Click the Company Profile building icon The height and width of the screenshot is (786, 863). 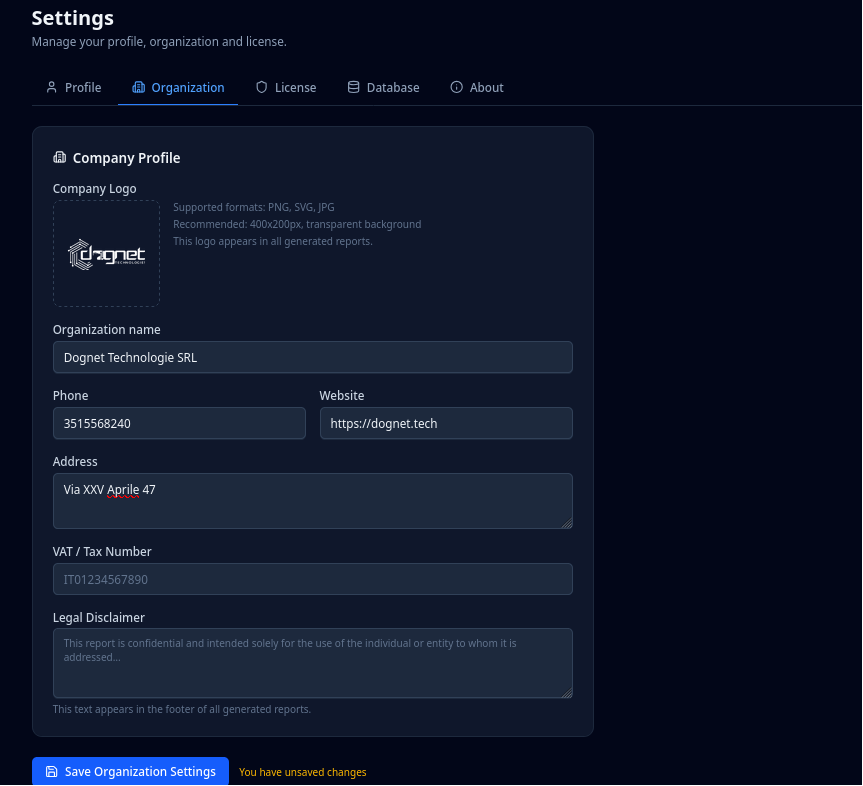(59, 157)
